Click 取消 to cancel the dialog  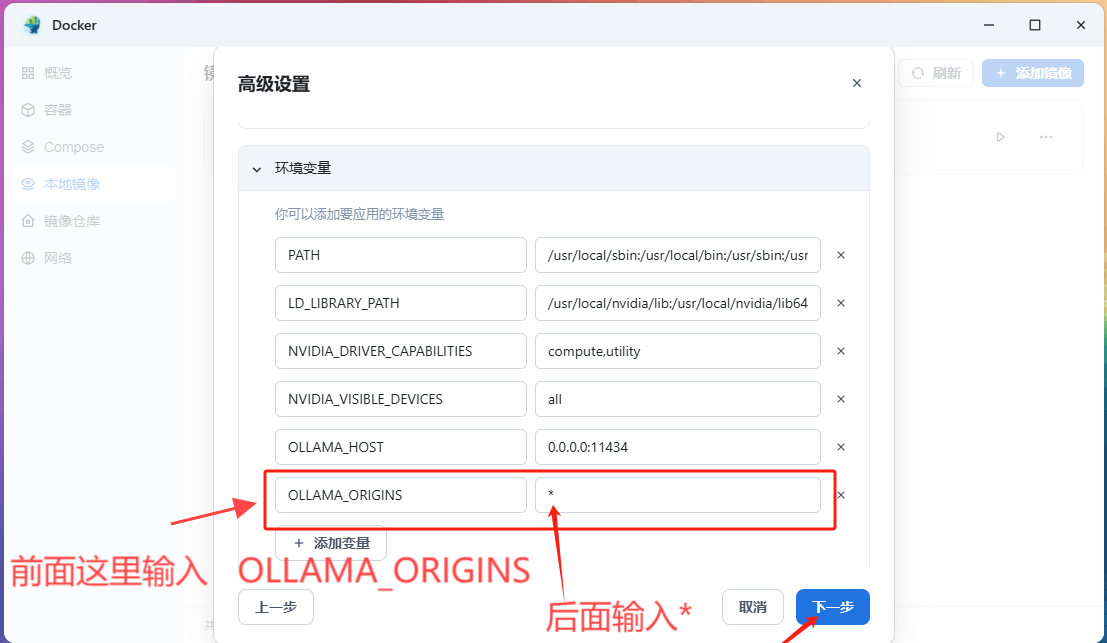(753, 607)
